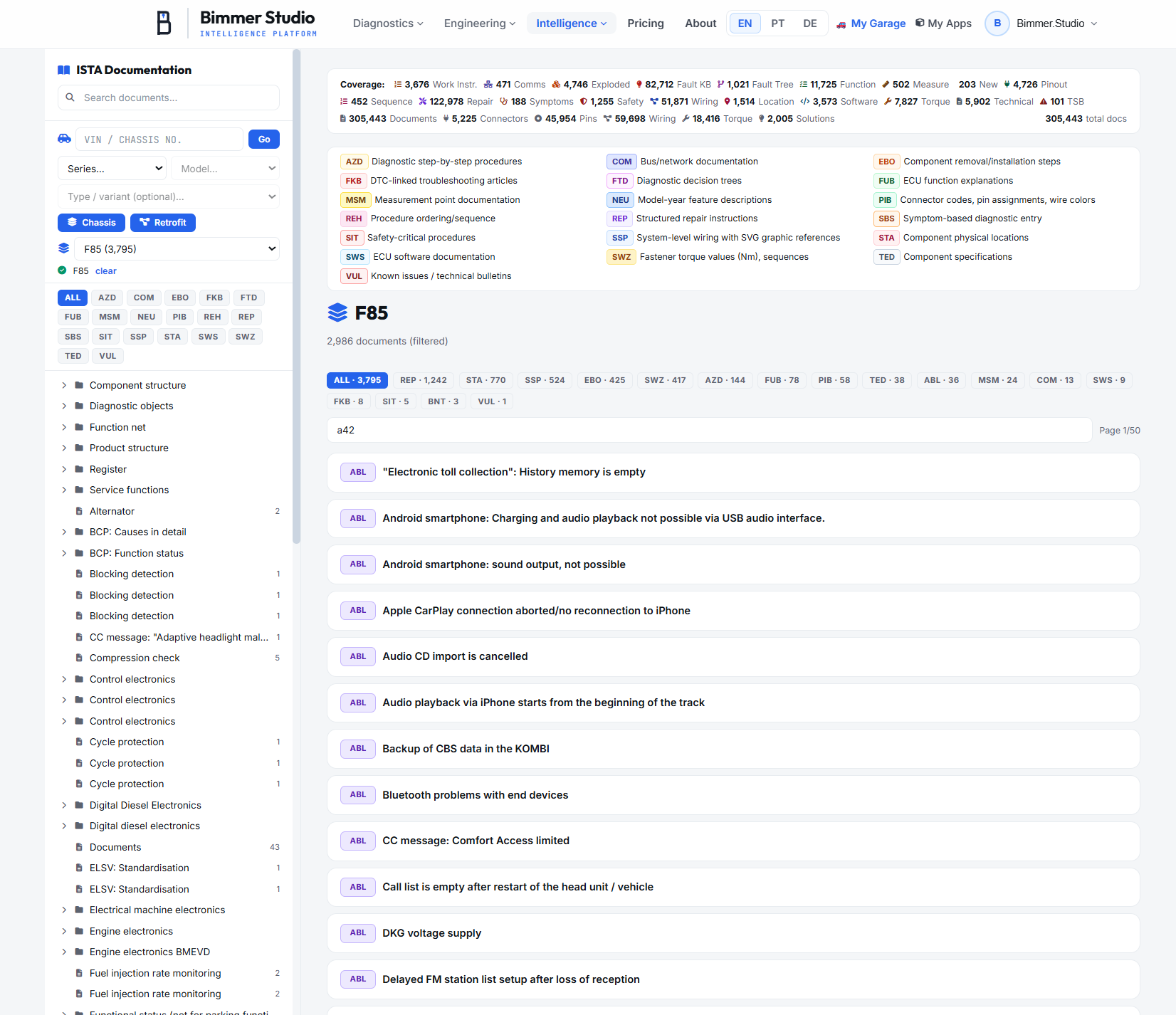1176x1015 pixels.
Task: Click the Go button
Action: click(264, 140)
